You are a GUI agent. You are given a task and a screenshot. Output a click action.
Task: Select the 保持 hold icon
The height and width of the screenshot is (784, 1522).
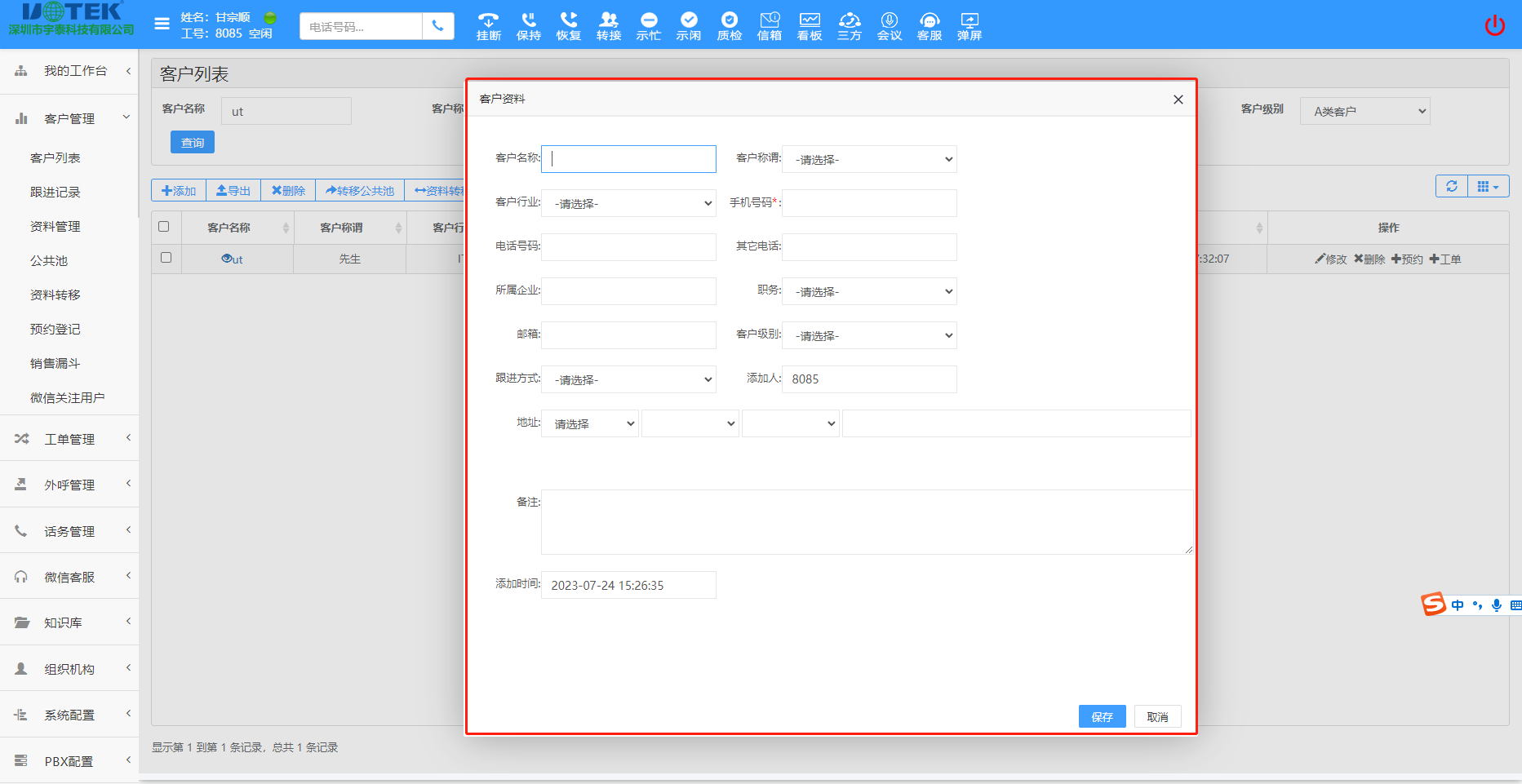tap(528, 24)
